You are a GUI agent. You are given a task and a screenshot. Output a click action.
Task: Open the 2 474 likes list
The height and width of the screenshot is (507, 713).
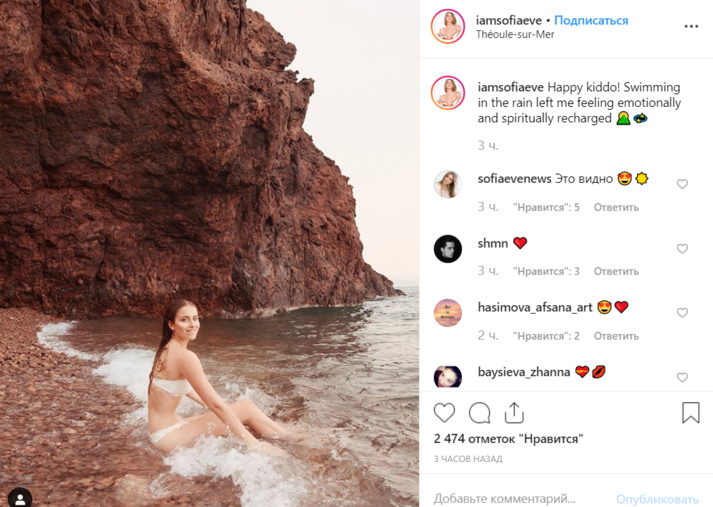click(x=508, y=439)
